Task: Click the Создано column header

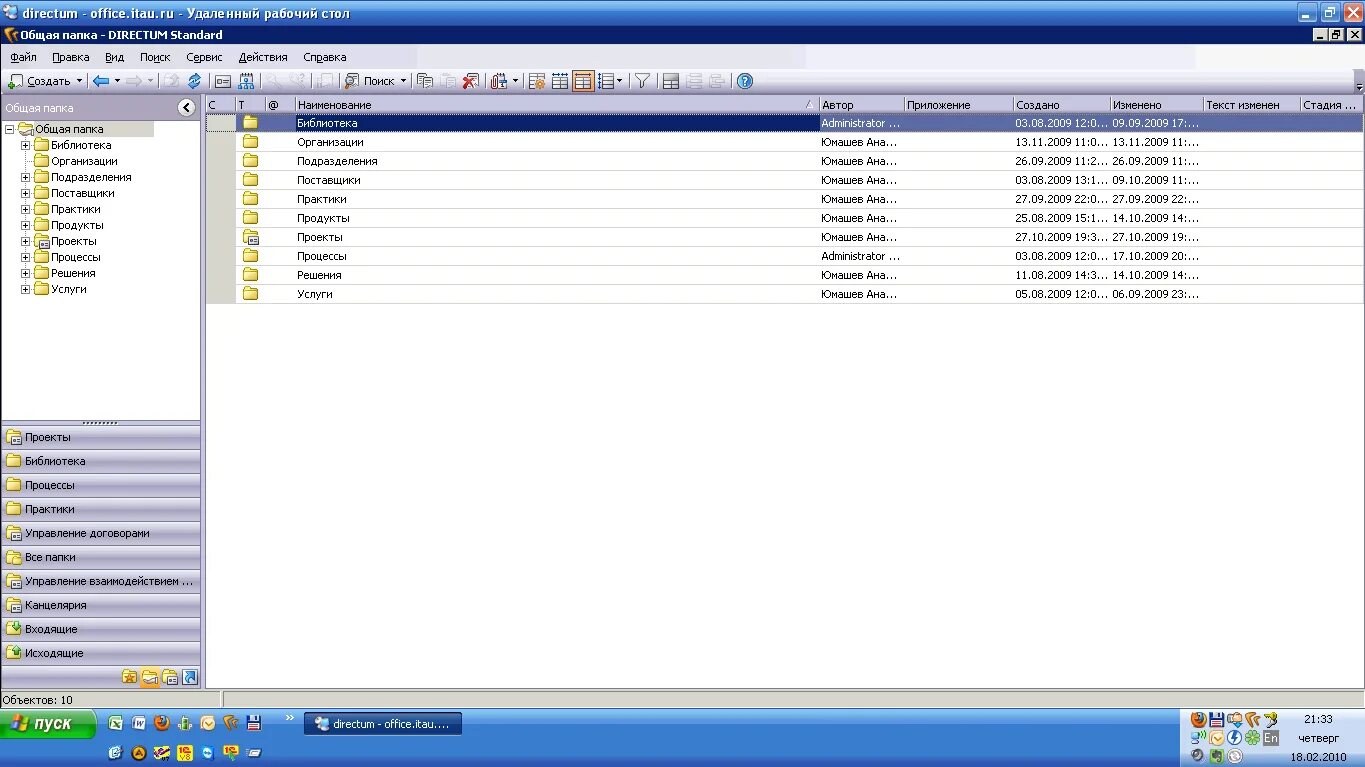Action: 1061,105
